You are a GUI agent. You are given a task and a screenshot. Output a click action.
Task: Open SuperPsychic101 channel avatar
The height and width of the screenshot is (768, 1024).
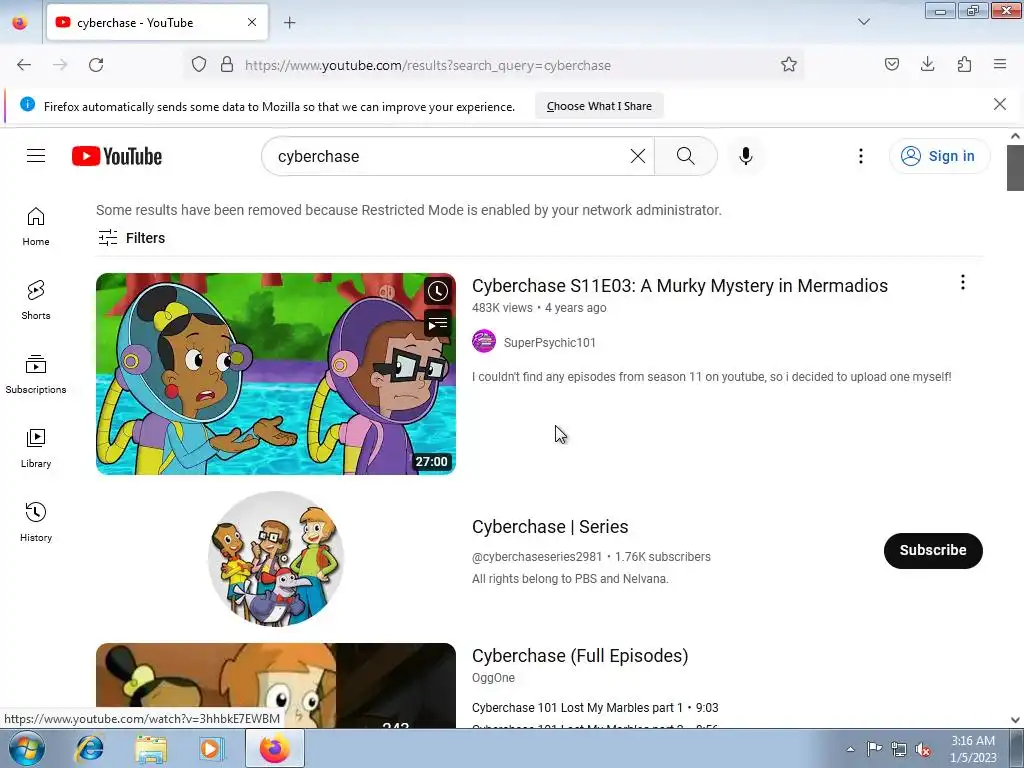[x=484, y=342]
